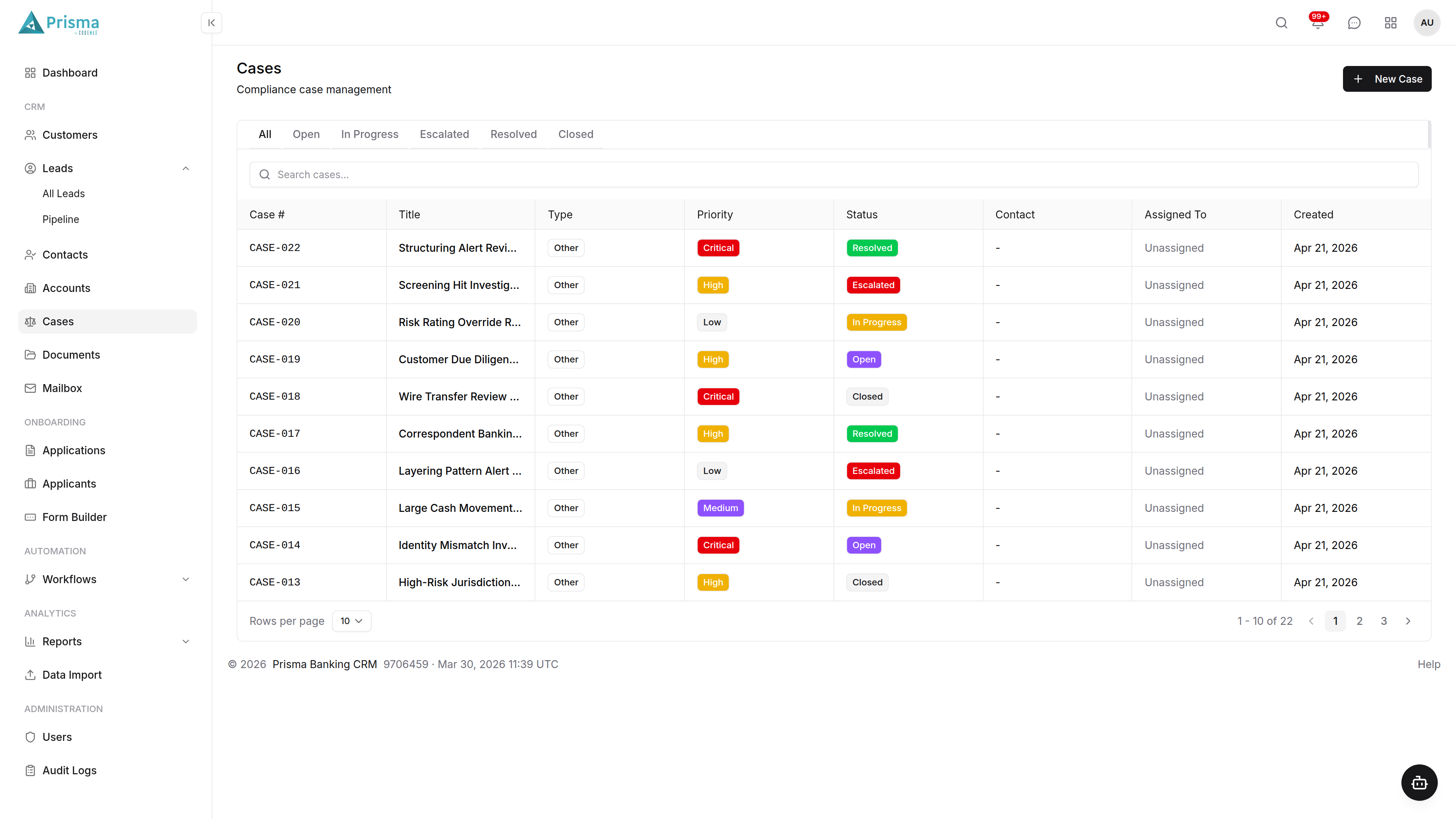1456x819 pixels.
Task: Go to page 3
Action: 1384,621
